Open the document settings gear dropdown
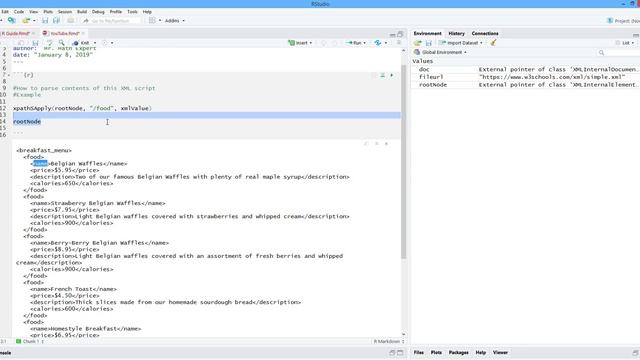 [x=107, y=43]
